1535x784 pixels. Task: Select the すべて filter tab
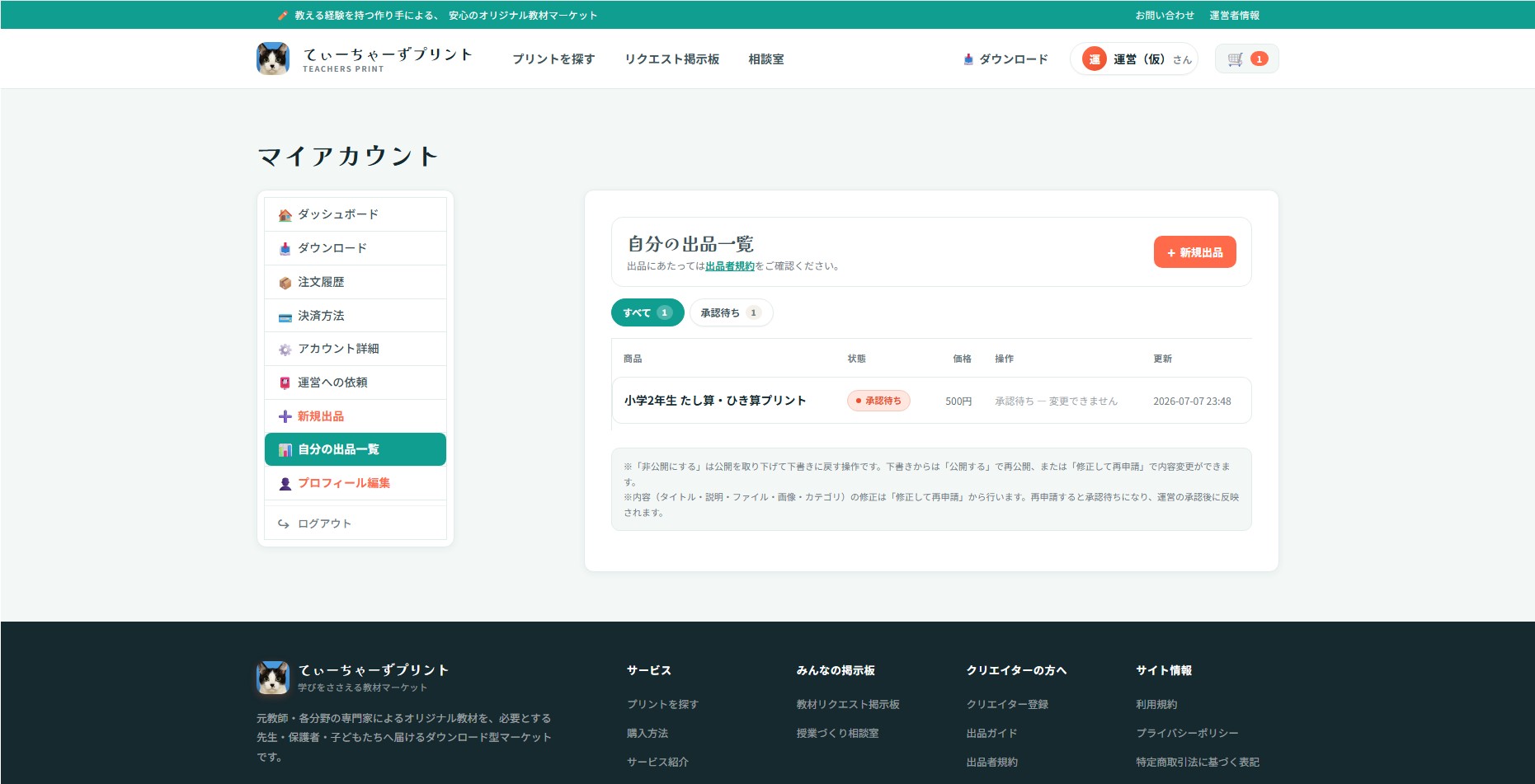tap(647, 312)
